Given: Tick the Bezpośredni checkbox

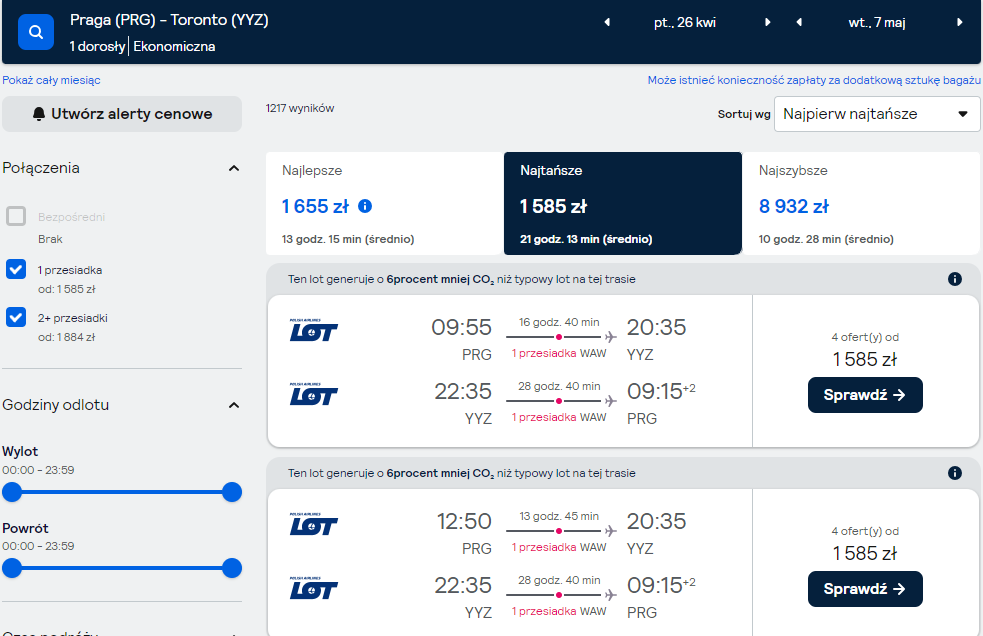Looking at the screenshot, I should 16,216.
